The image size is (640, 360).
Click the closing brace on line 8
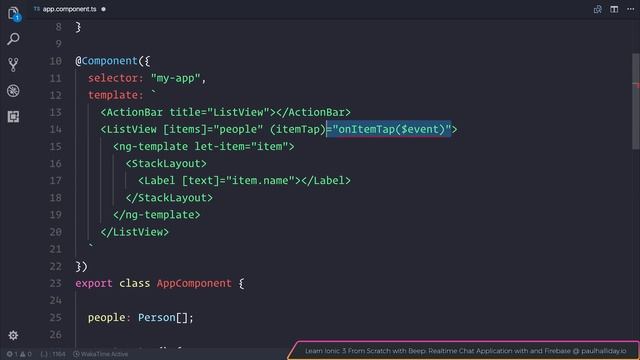point(78,27)
